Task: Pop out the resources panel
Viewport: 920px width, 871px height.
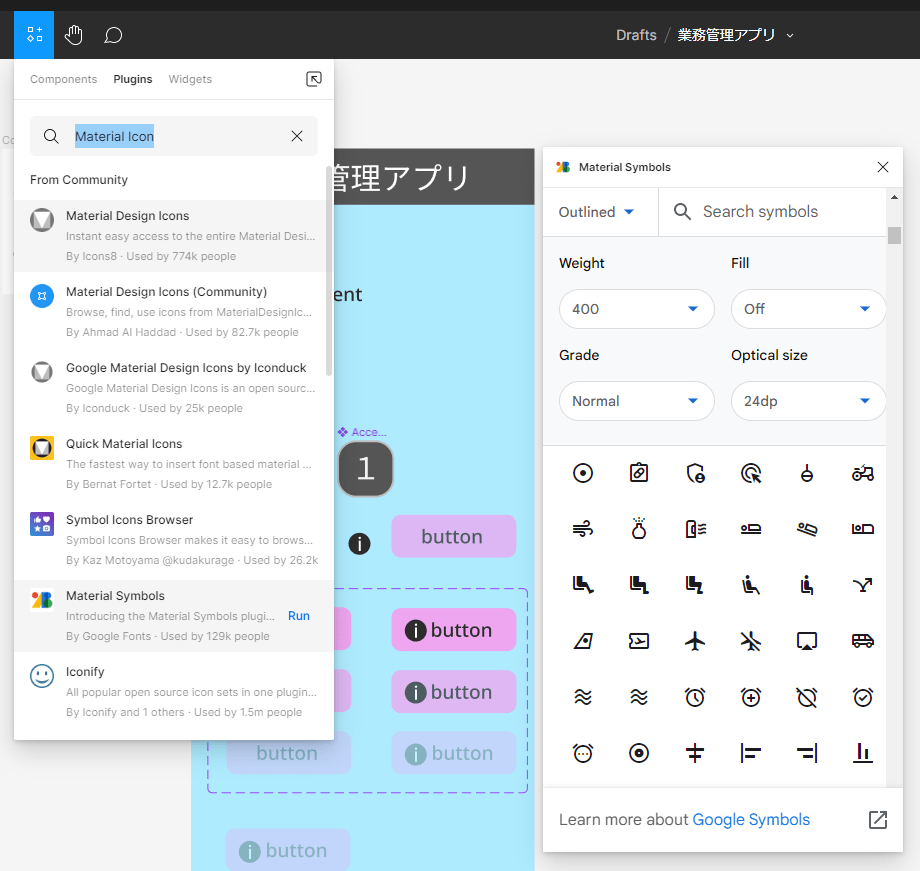Action: point(314,79)
